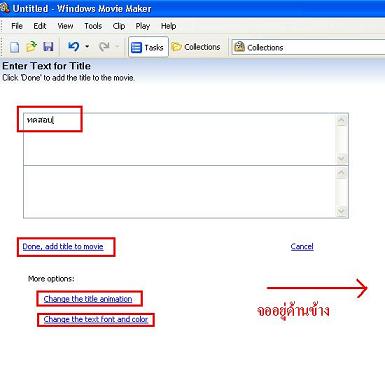Image resolution: width=385 pixels, height=378 pixels.
Task: Open the File menu
Action: point(17,26)
